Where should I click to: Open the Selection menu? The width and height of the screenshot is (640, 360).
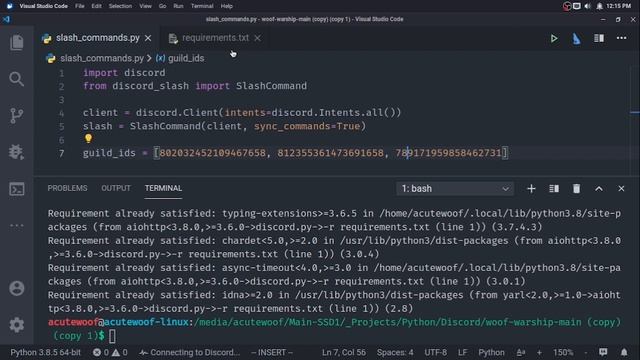click(120, 6)
